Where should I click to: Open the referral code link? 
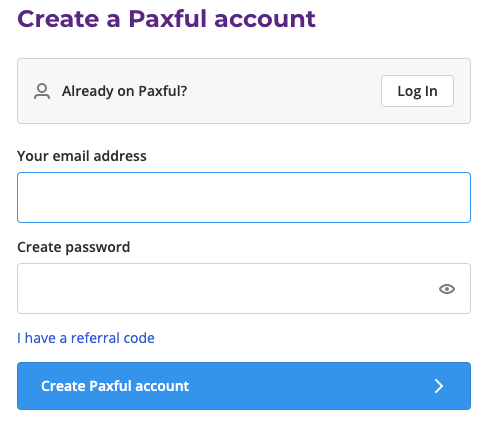click(x=86, y=338)
